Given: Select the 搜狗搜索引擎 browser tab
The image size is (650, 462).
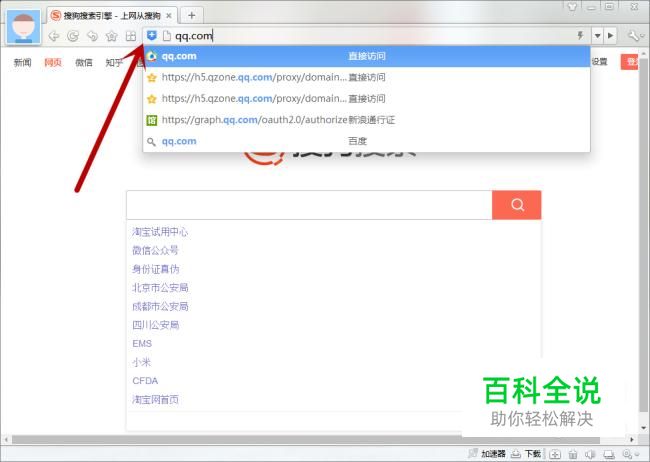Looking at the screenshot, I should [112, 16].
